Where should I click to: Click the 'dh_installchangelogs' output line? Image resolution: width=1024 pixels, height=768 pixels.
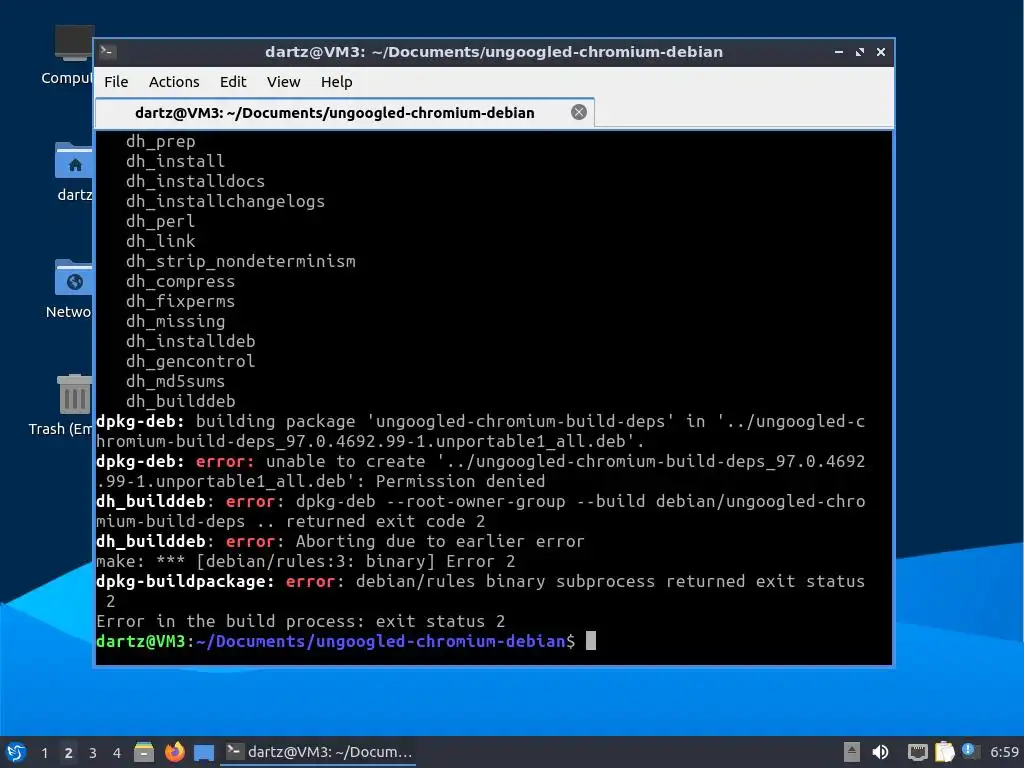[x=225, y=201]
